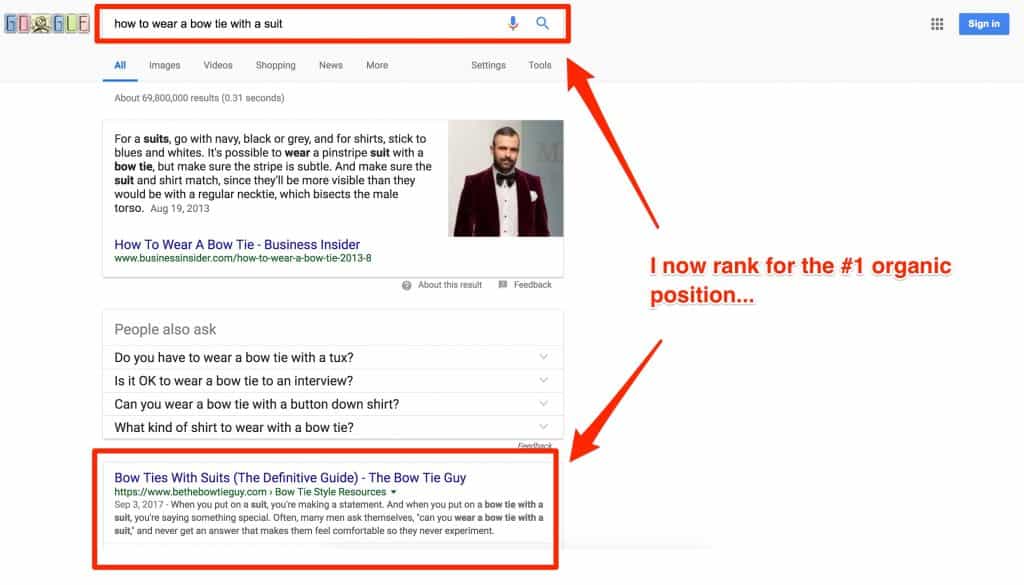Screen dimensions: 1024x585
Task: Switch to the Videos tab
Action: pyautogui.click(x=217, y=65)
